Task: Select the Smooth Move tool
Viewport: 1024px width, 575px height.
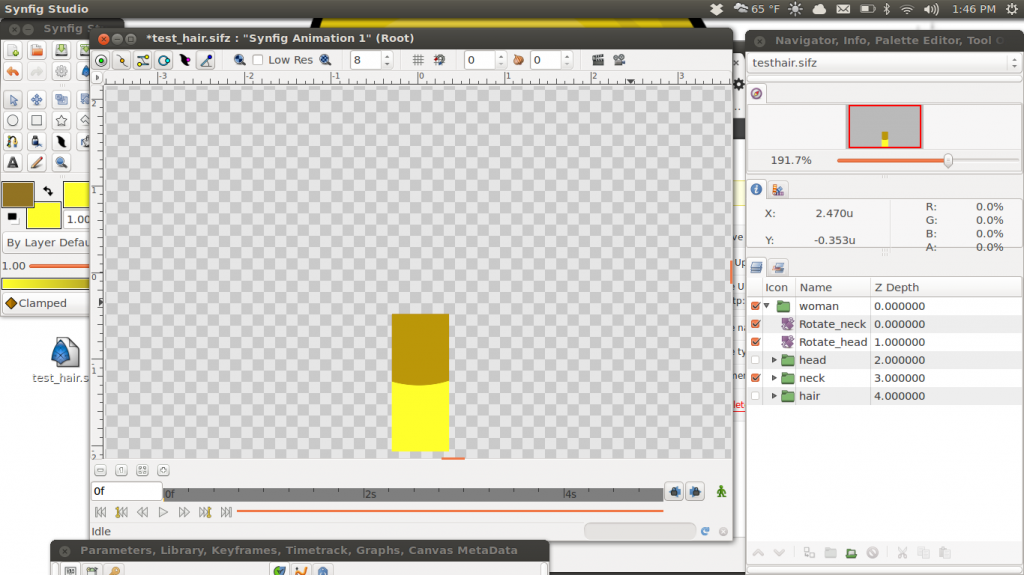Action: coord(37,100)
